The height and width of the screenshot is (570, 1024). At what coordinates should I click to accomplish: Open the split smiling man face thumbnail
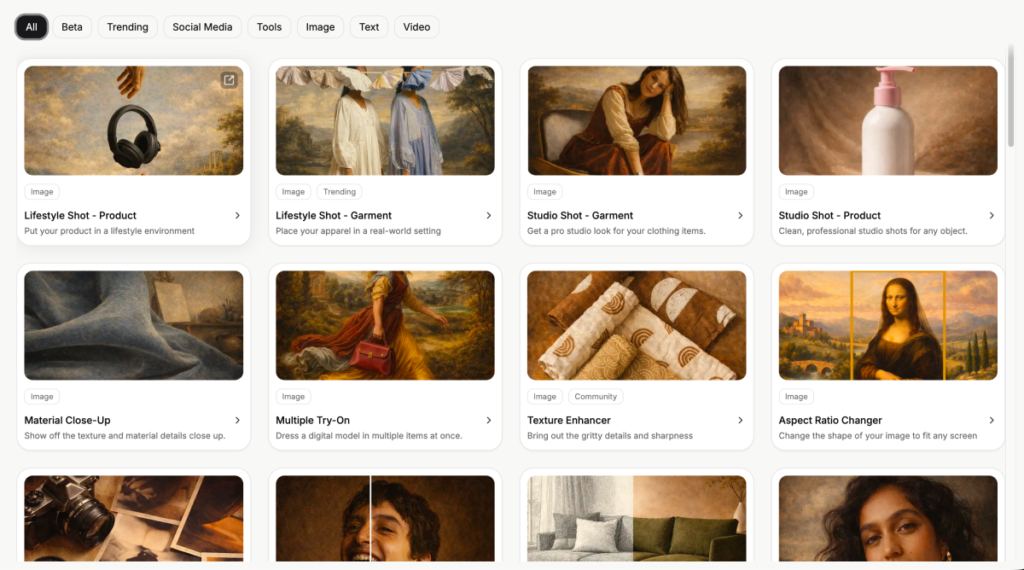click(x=385, y=518)
